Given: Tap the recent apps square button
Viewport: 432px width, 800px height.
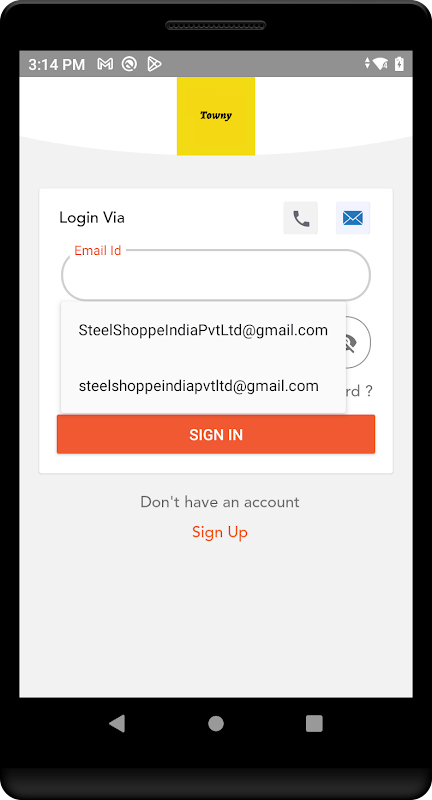Looking at the screenshot, I should click(x=314, y=723).
